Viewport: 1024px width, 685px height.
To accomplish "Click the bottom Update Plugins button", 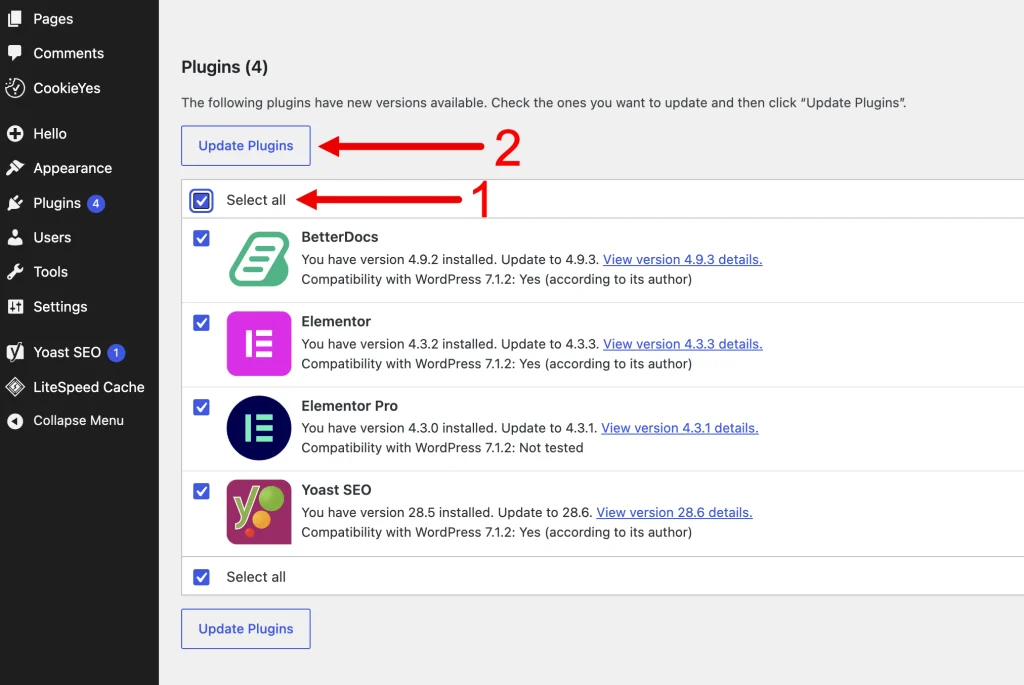I will (x=246, y=629).
